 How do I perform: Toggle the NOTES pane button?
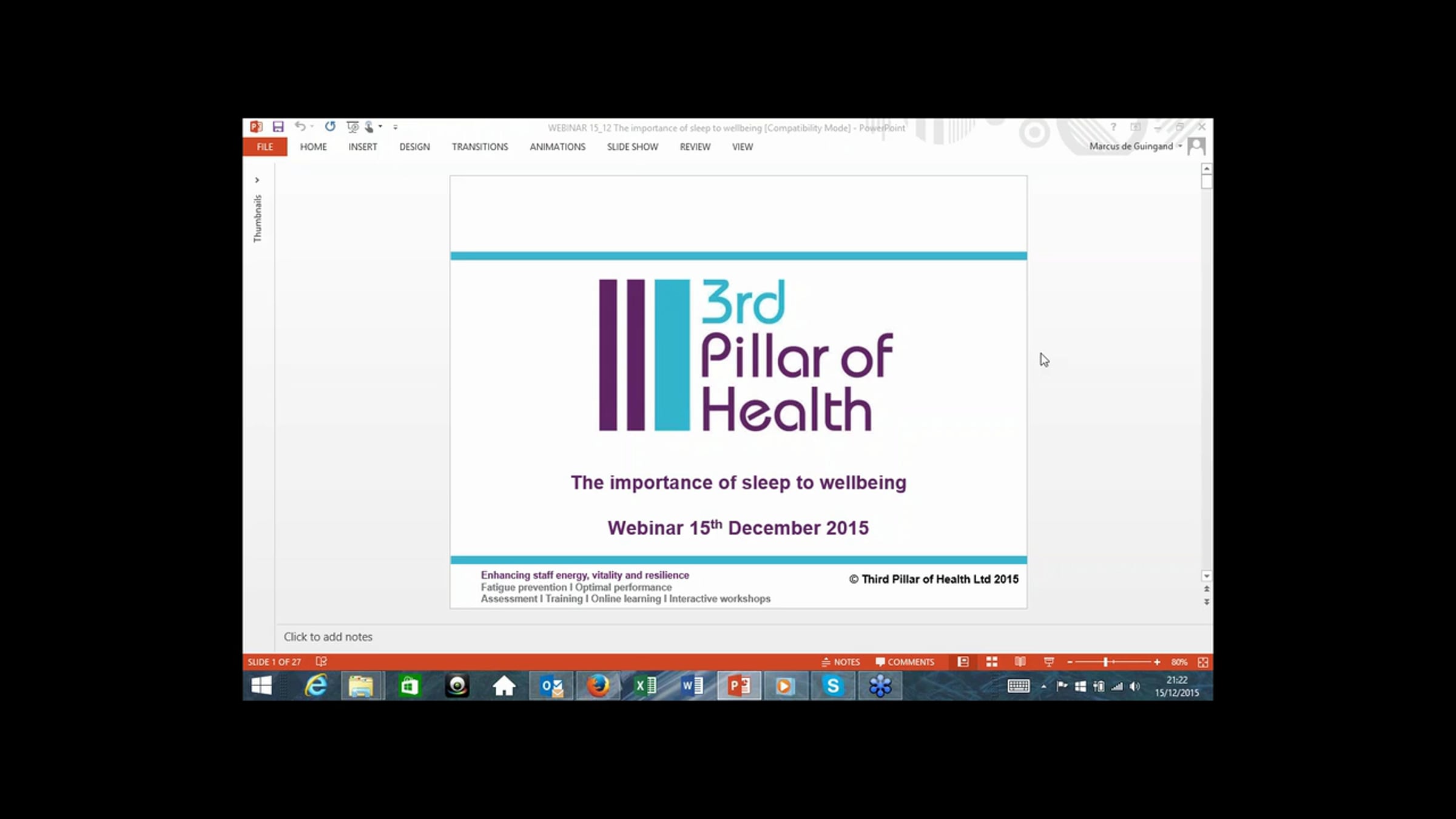(841, 662)
